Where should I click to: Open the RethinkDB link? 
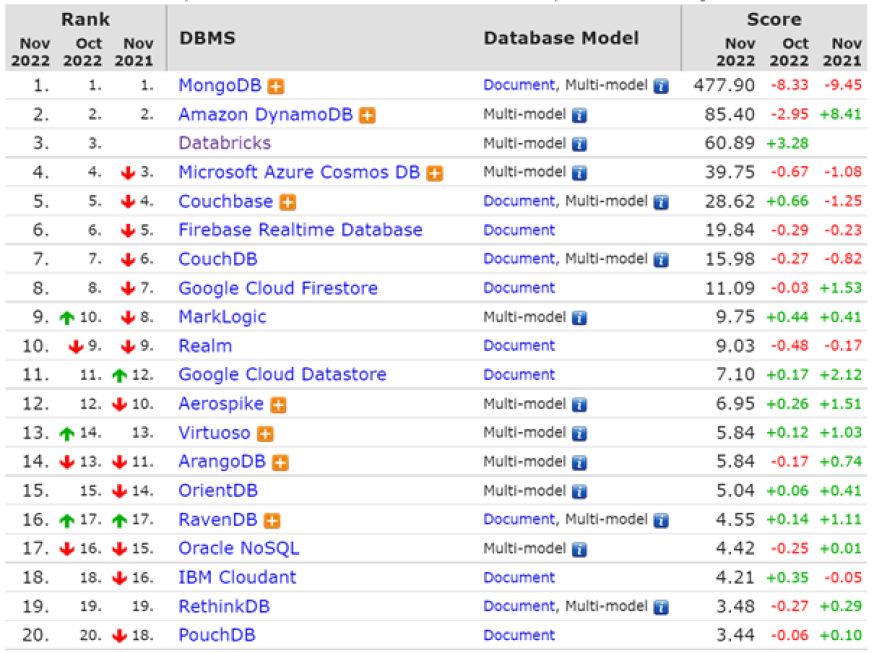(224, 606)
